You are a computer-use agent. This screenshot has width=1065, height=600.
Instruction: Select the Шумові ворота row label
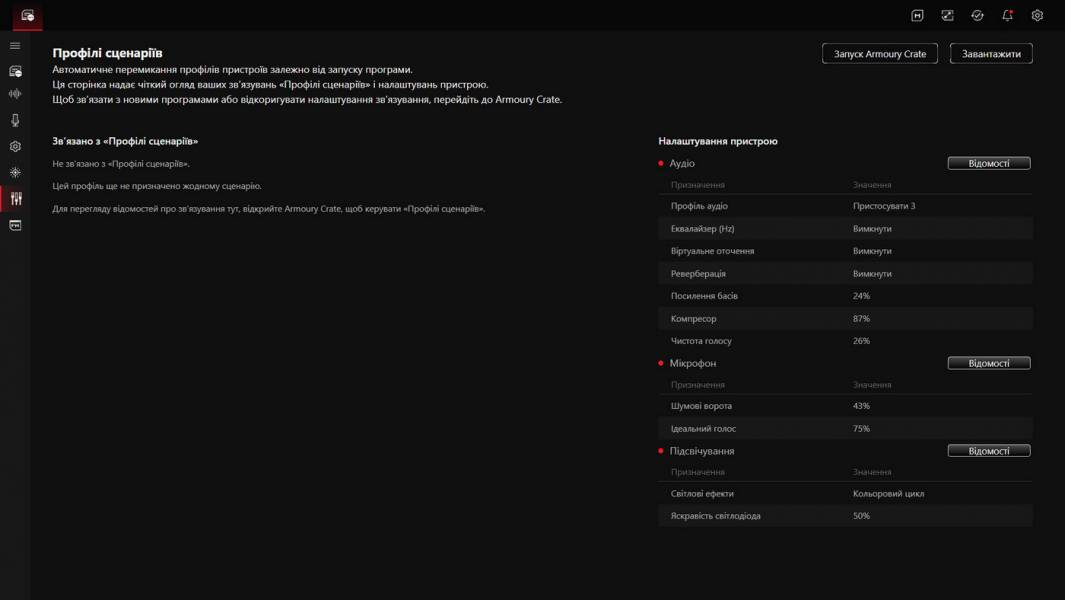pos(701,406)
